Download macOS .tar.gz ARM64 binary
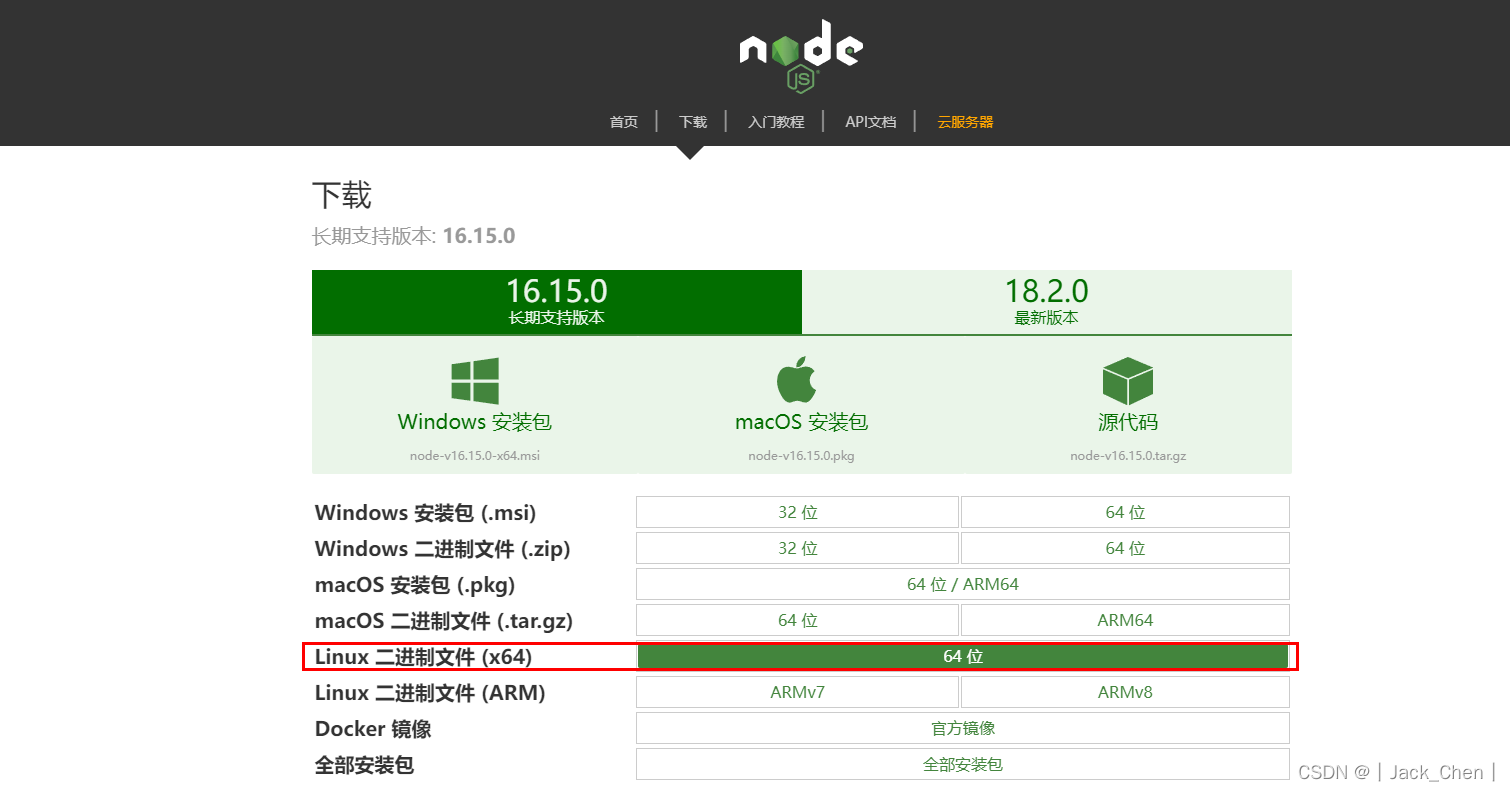Viewport: 1510px width, 791px height. pyautogui.click(x=1125, y=620)
